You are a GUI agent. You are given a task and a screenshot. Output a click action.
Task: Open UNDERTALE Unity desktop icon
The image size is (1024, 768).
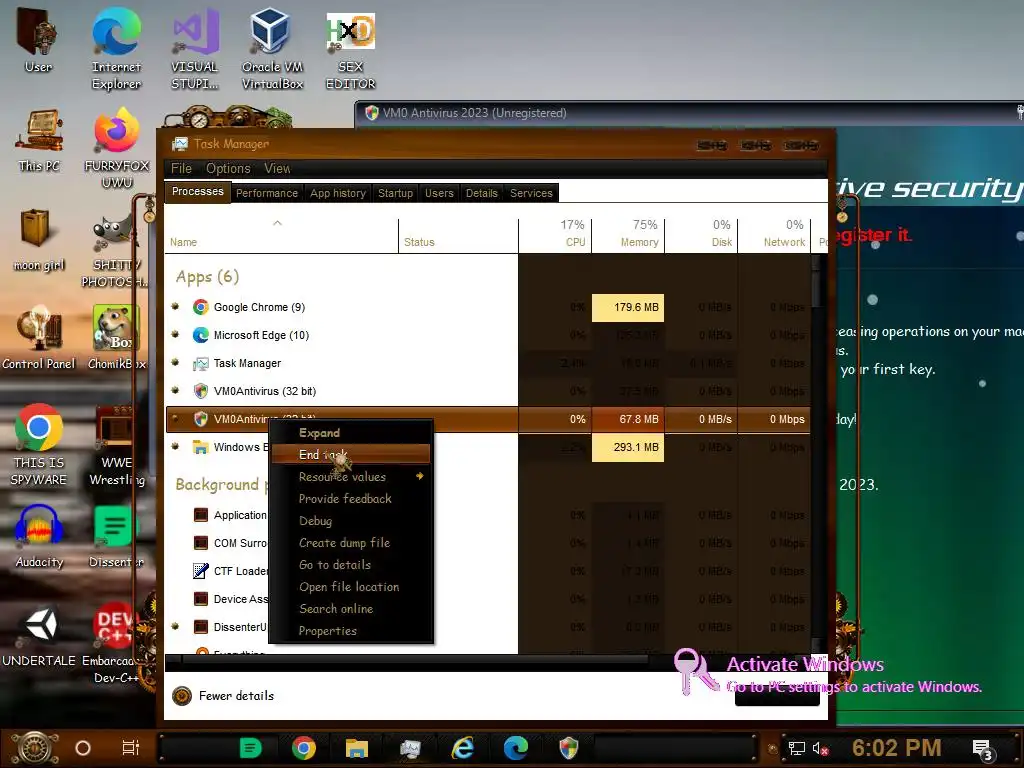tap(39, 636)
